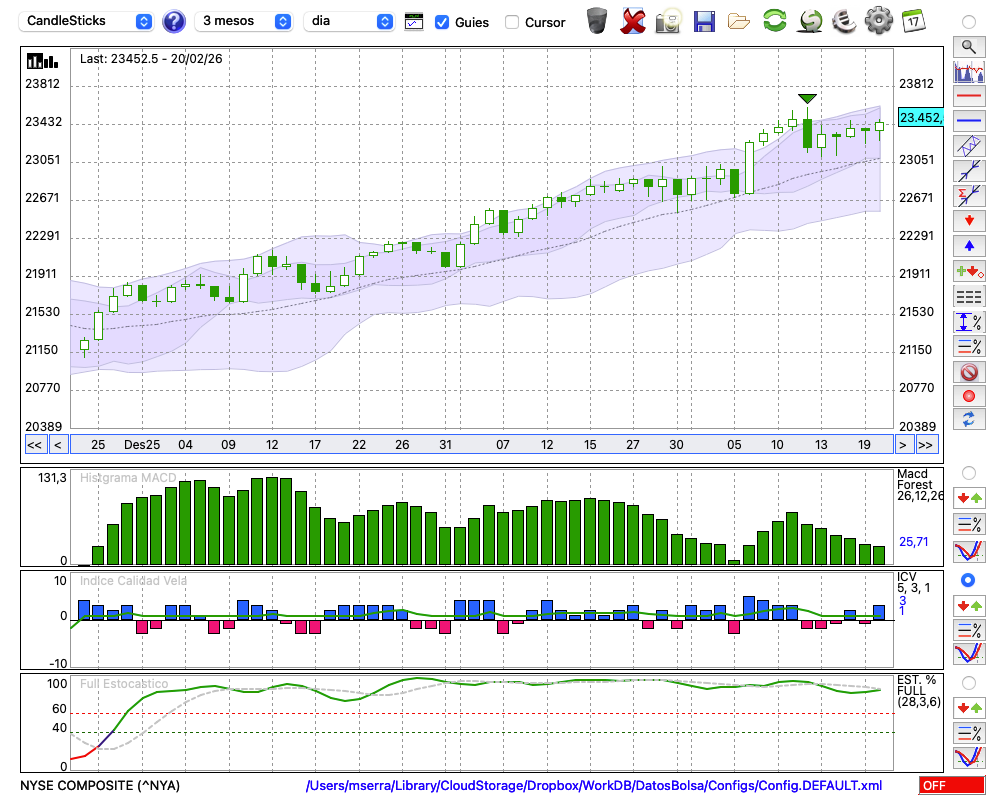Enable the Cursor checkbox
The height and width of the screenshot is (800, 1000).
coord(511,22)
